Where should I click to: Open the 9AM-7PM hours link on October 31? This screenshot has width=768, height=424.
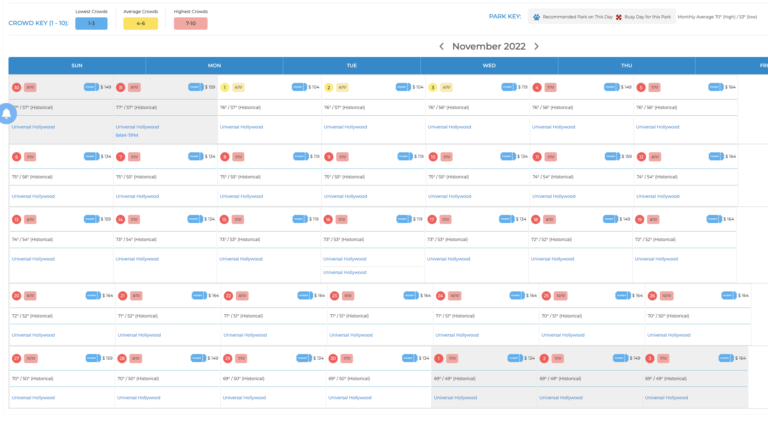coord(127,136)
